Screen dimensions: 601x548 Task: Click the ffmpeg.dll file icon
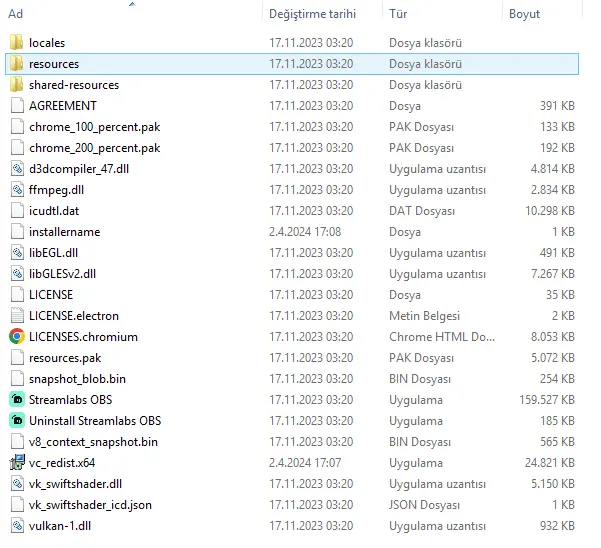17,190
